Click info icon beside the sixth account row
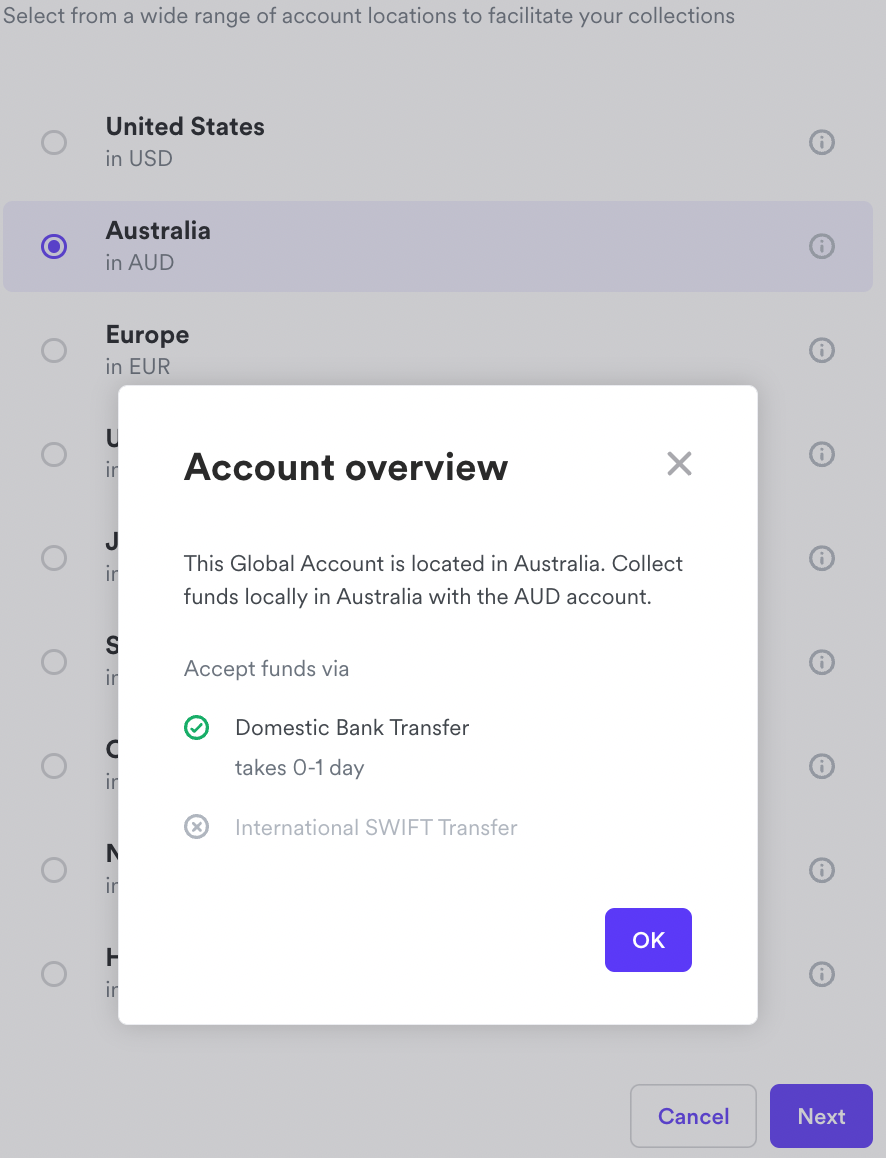 (822, 662)
